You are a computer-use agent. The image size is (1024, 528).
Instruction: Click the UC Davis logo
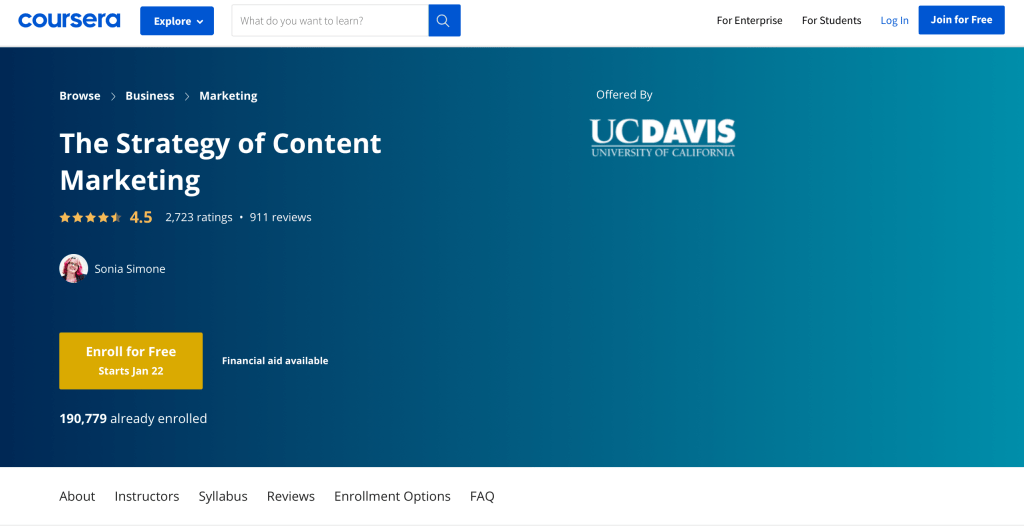click(x=662, y=137)
